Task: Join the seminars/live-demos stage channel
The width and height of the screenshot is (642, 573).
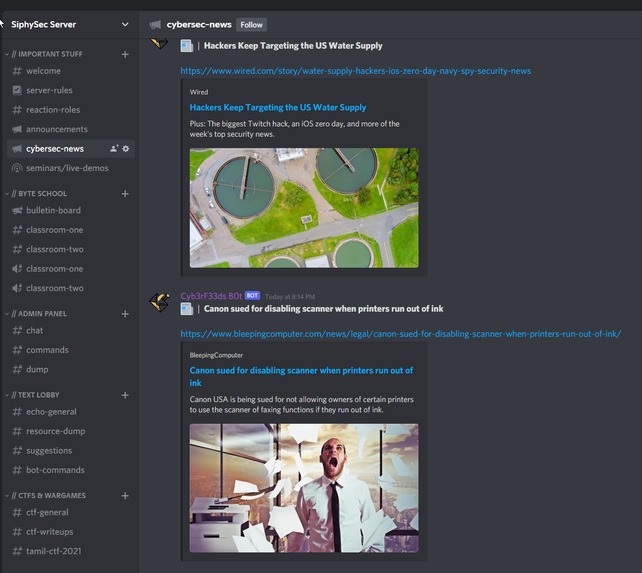Action: coord(70,168)
